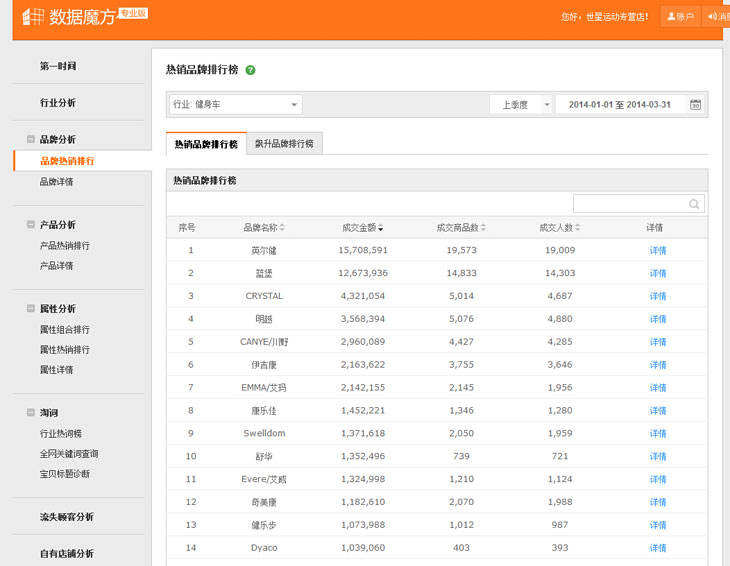This screenshot has height=566, width=730.
Task: Switch to 飙升品牌排行榜 tab
Action: (x=284, y=144)
